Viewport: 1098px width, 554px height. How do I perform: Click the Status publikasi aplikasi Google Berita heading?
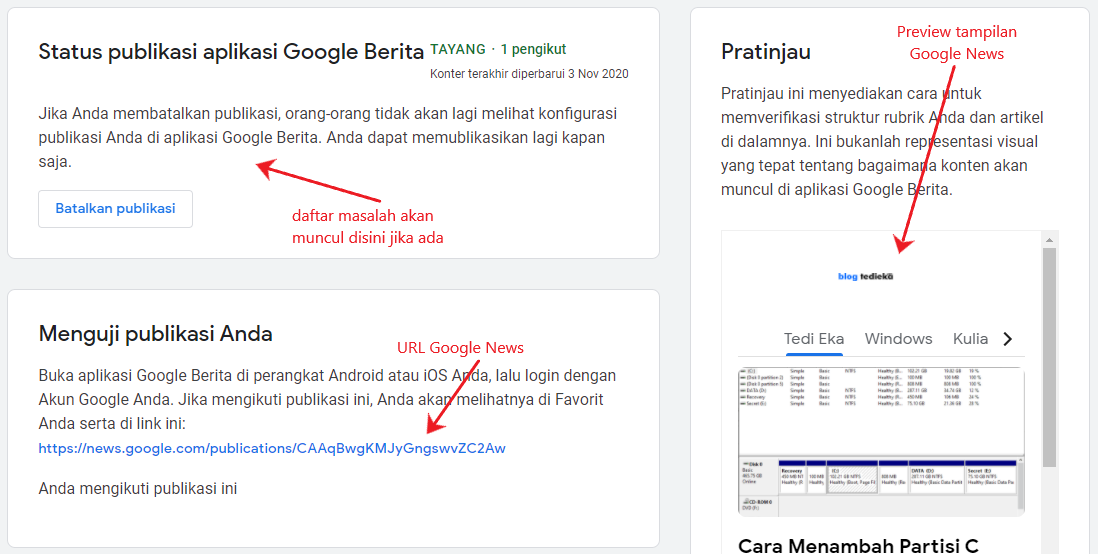232,52
